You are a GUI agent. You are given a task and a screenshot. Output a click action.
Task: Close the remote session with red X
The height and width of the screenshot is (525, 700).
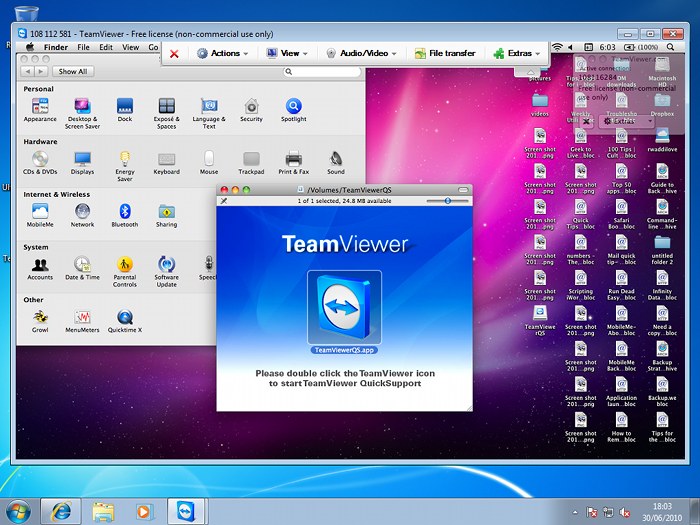pos(174,54)
